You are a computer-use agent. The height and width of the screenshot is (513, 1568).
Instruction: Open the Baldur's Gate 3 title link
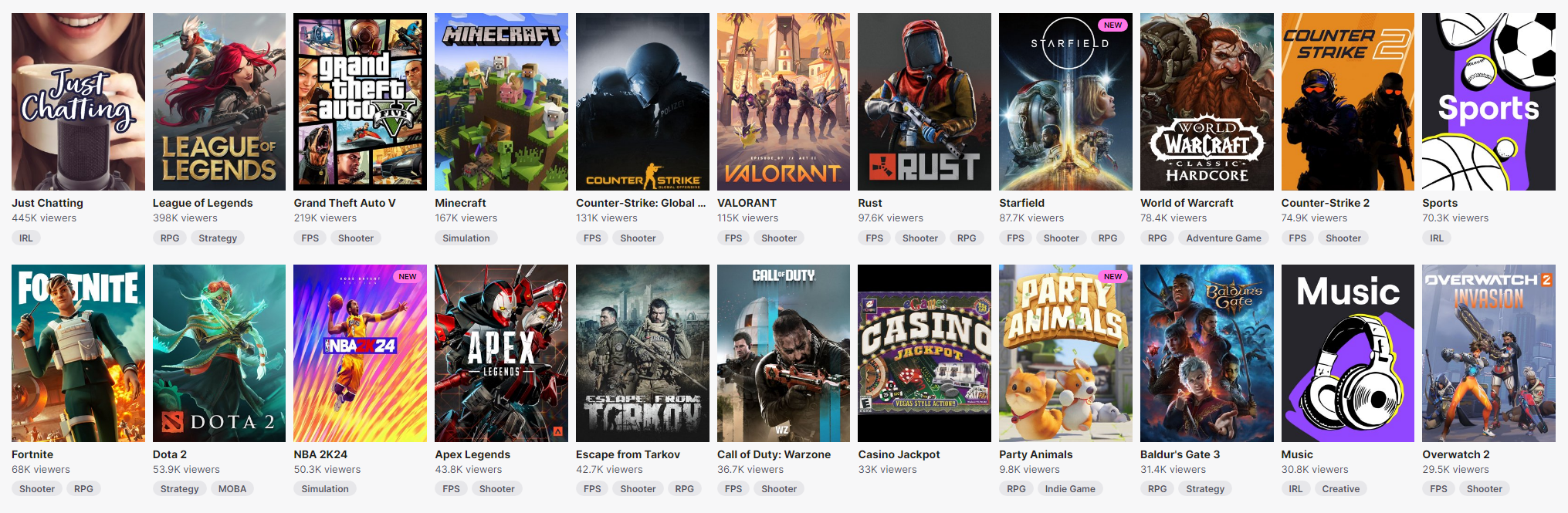pos(1180,454)
